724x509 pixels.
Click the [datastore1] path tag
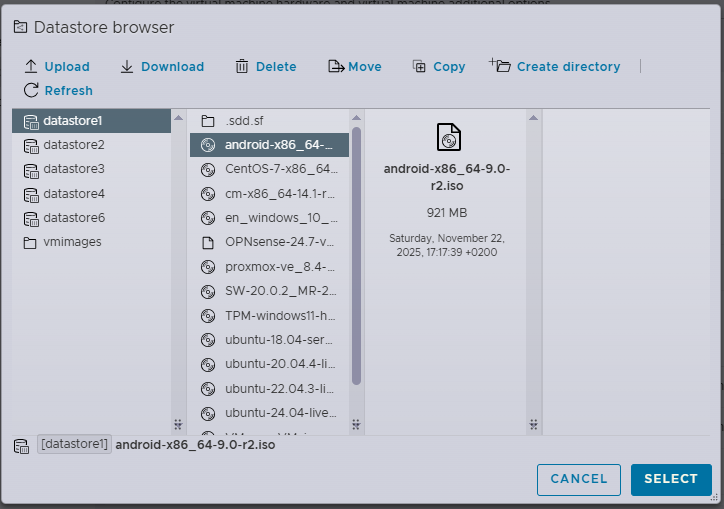point(74,444)
